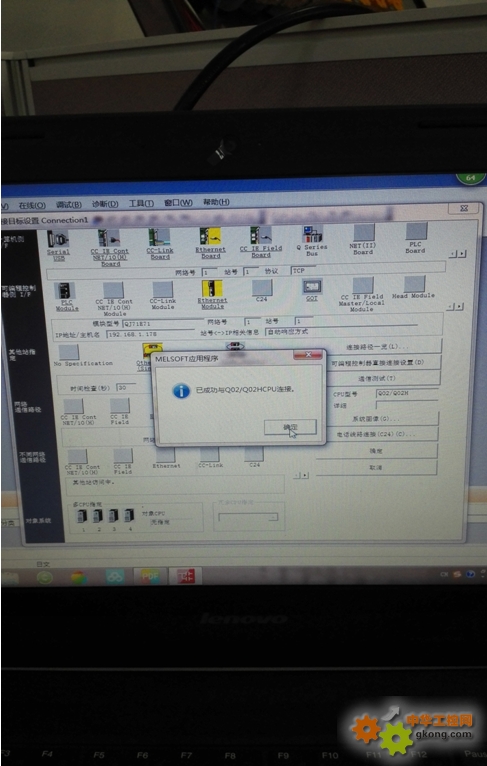Open the target CPU dropdown
487x766 pixels.
(248, 517)
